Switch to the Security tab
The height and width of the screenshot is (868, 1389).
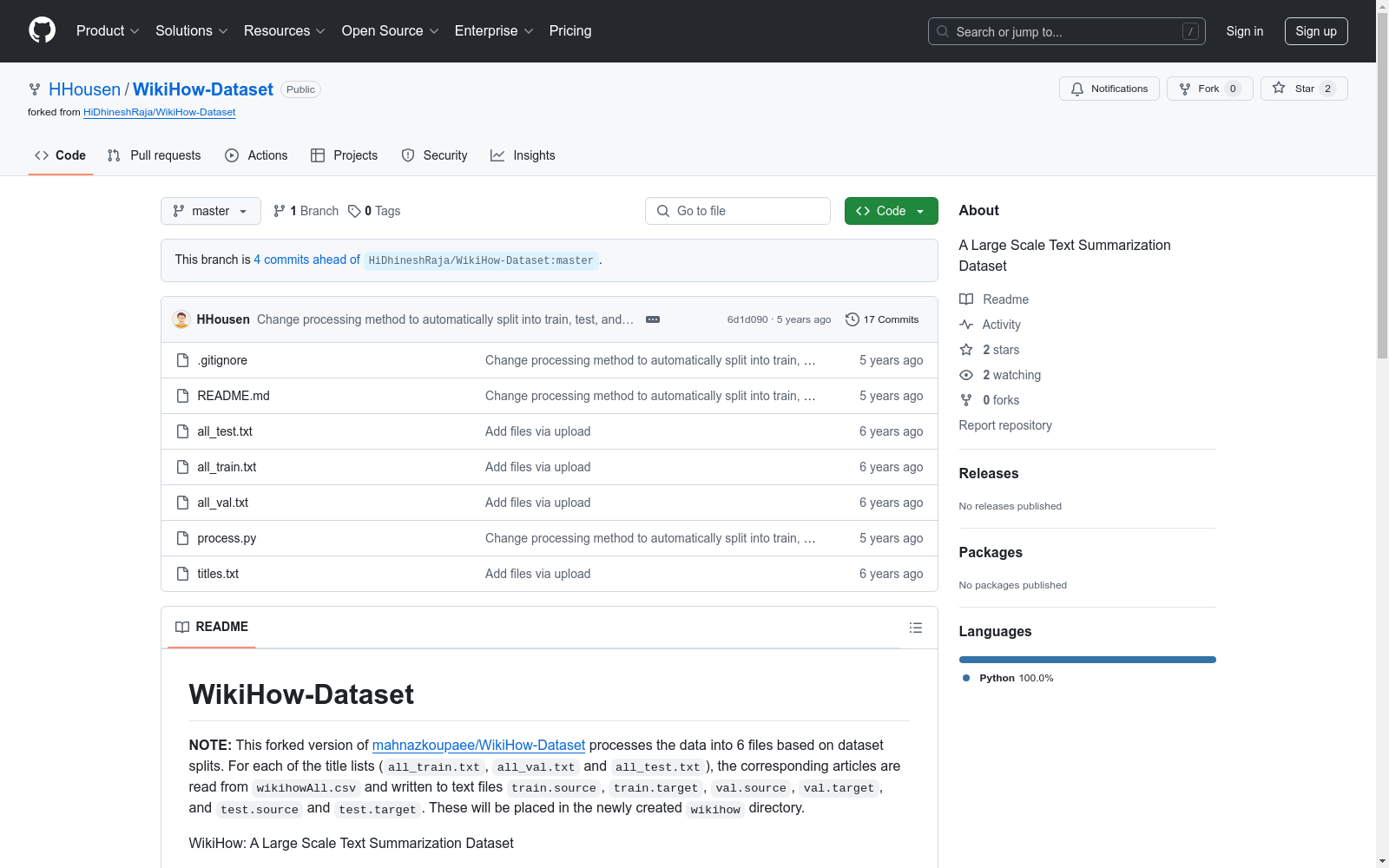coord(435,155)
